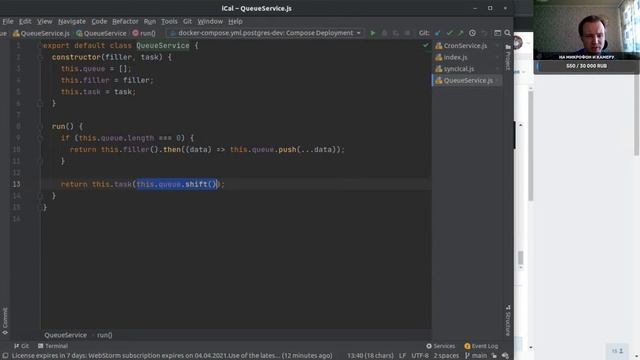This screenshot has height=360, width=640.
Task: Open the Refactor menu
Action: click(x=125, y=21)
